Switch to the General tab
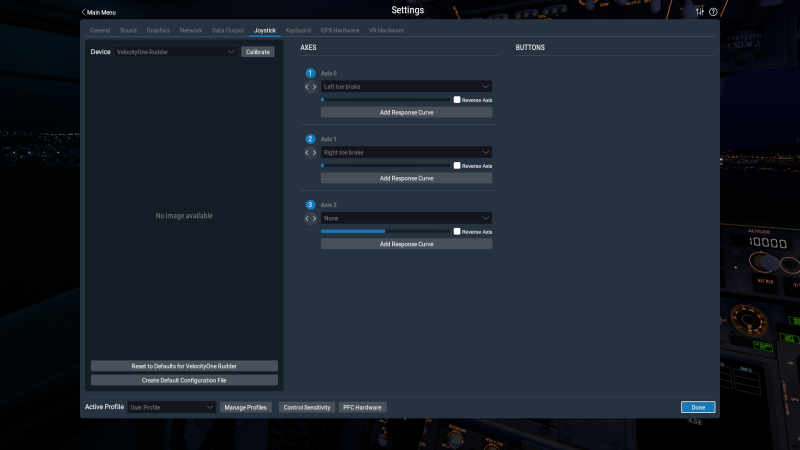 (x=100, y=31)
